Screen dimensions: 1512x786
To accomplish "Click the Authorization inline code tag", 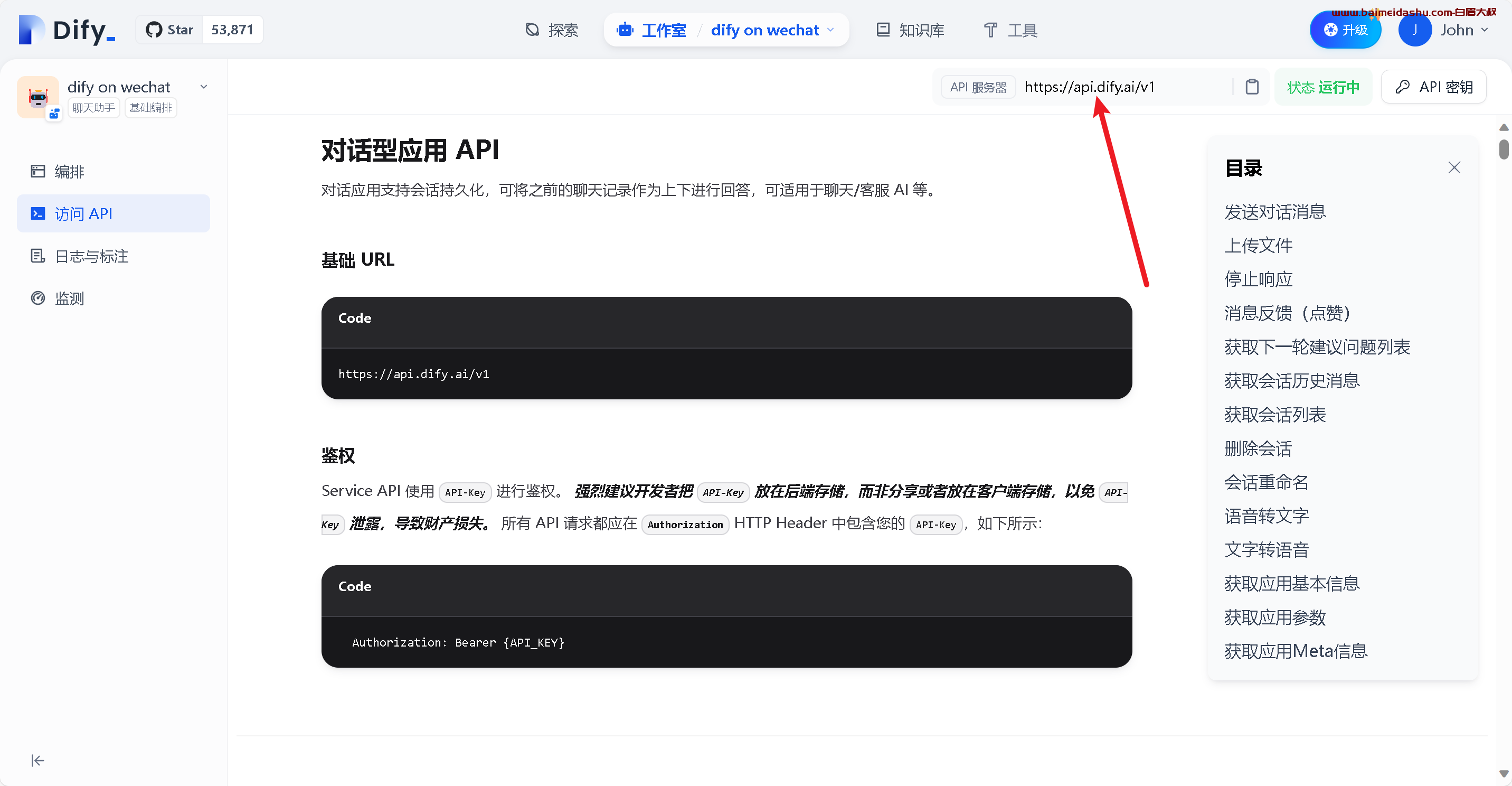I will pyautogui.click(x=685, y=525).
